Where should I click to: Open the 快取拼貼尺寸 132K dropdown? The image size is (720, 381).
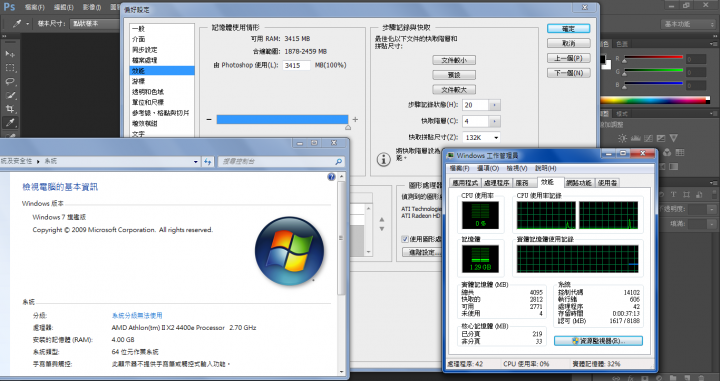481,137
